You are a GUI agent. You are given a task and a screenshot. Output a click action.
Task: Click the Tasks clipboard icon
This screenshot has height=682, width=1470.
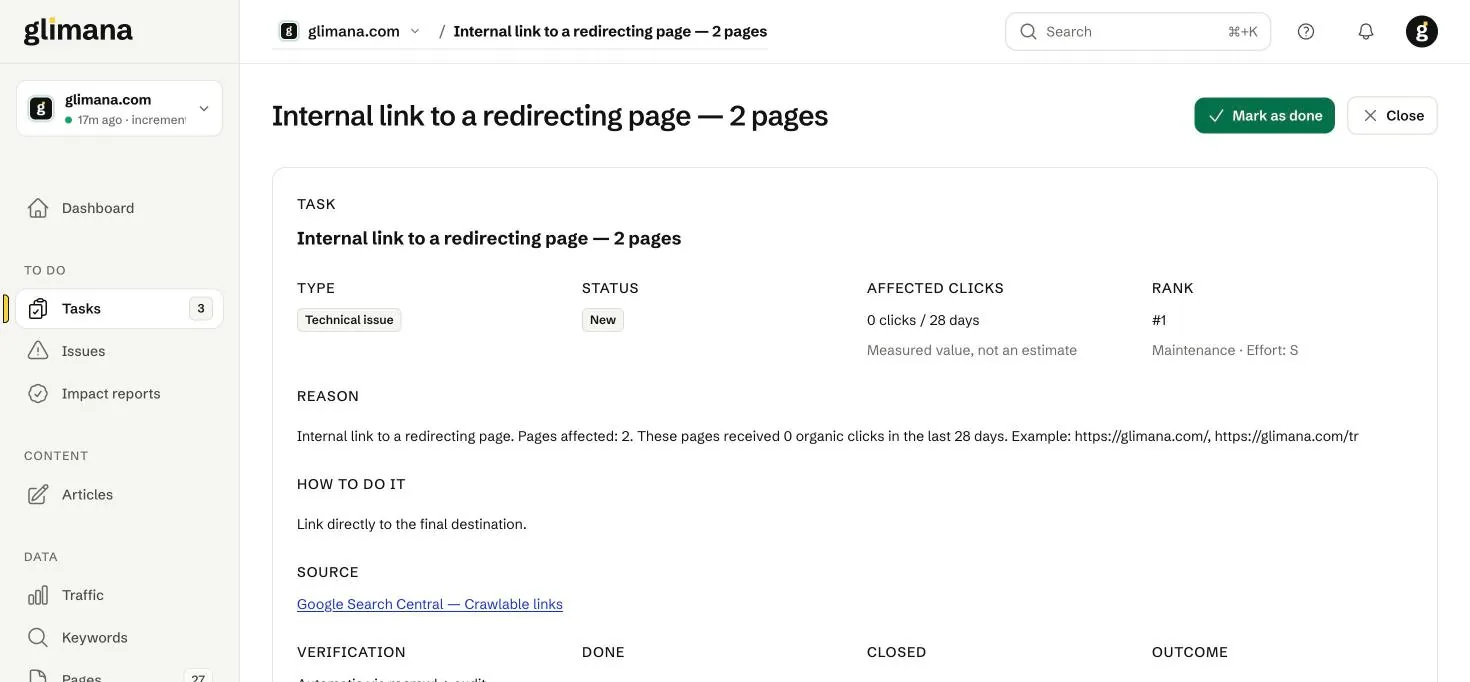click(38, 309)
